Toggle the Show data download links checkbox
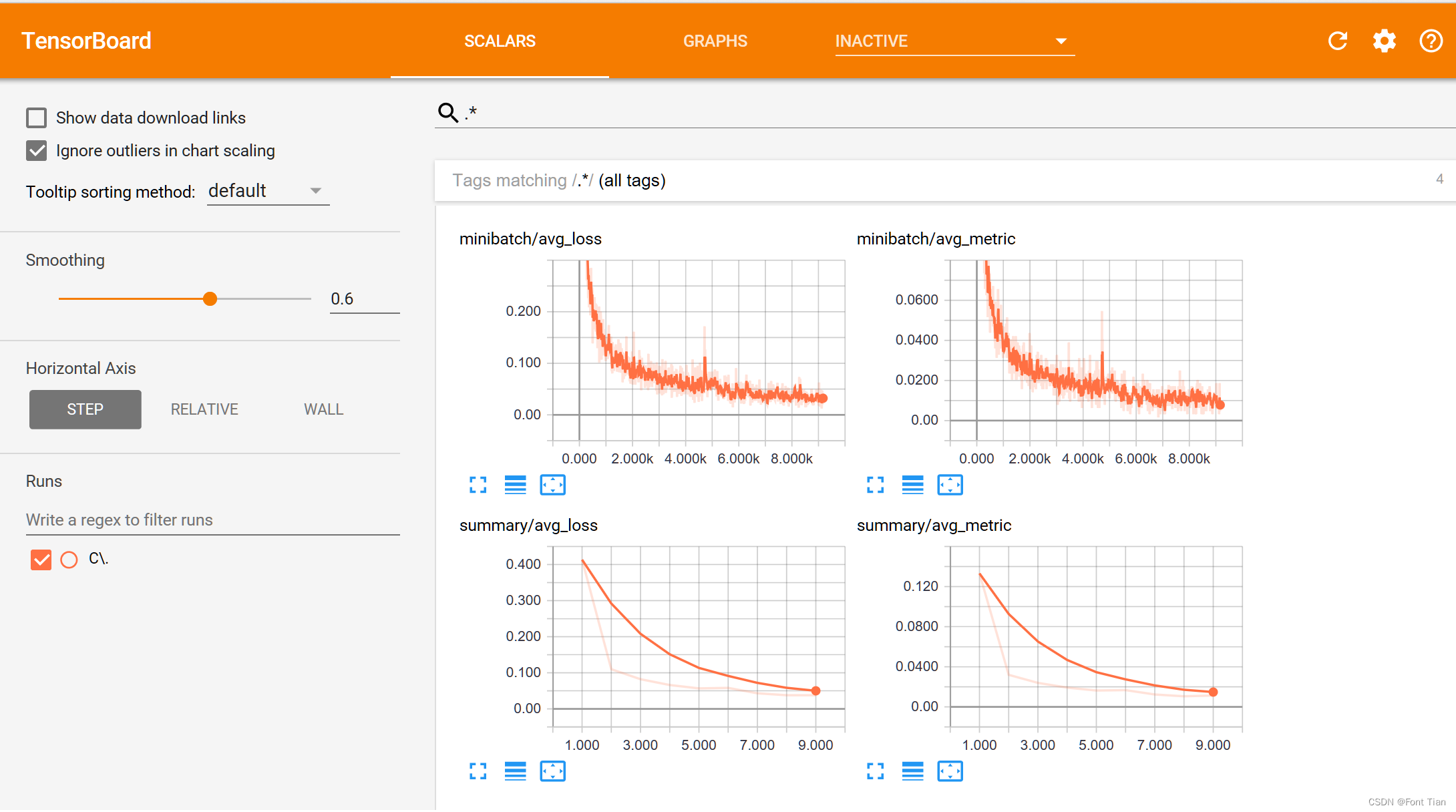 click(37, 117)
